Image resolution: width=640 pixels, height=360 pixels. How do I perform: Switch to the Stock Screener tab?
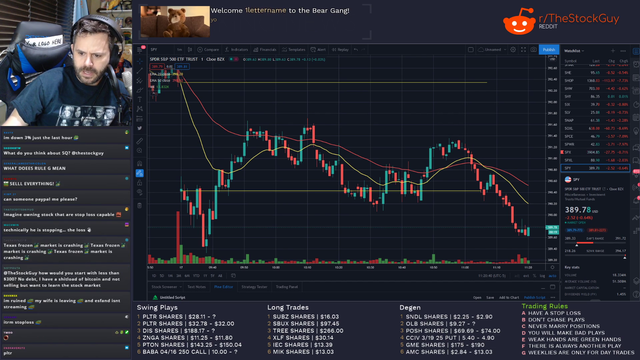click(x=164, y=287)
